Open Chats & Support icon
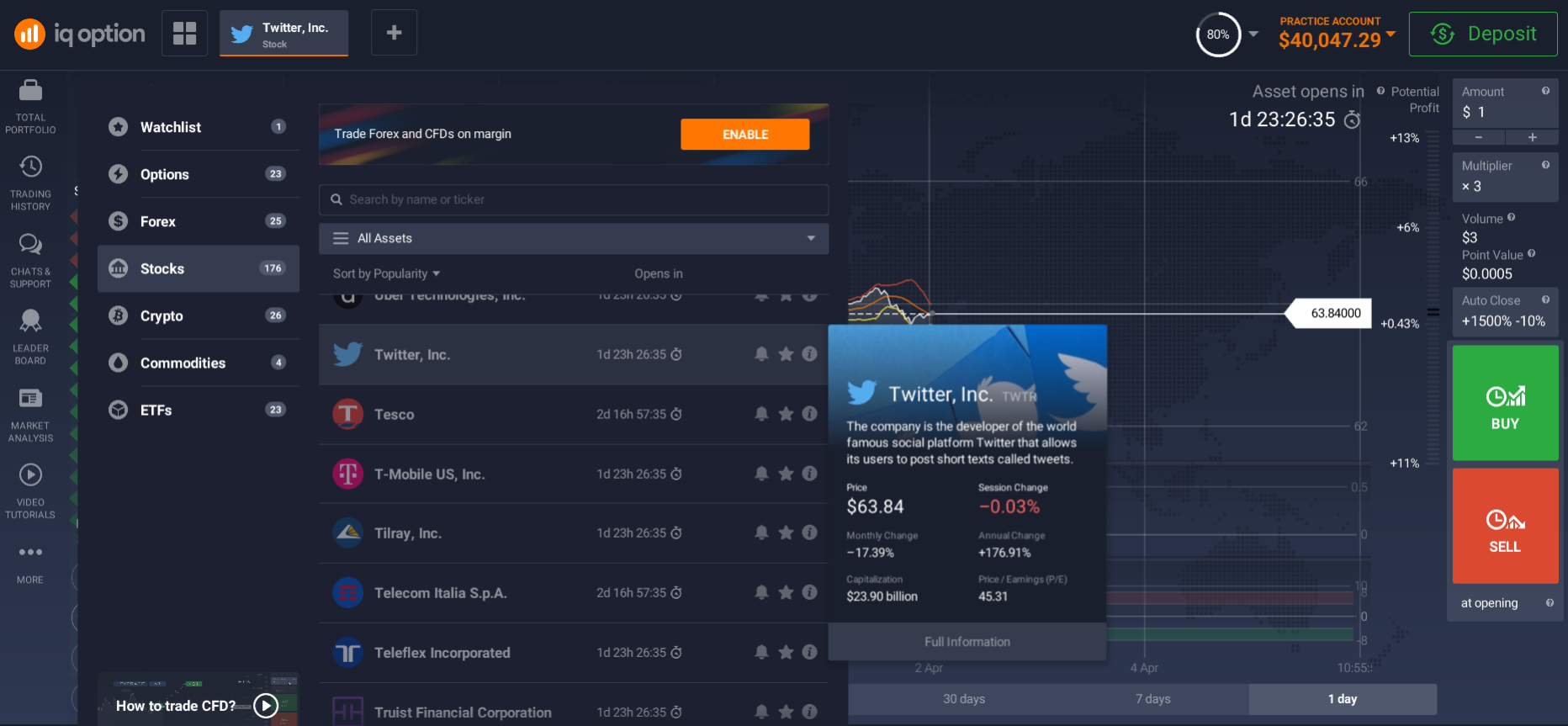The height and width of the screenshot is (726, 1568). point(30,245)
